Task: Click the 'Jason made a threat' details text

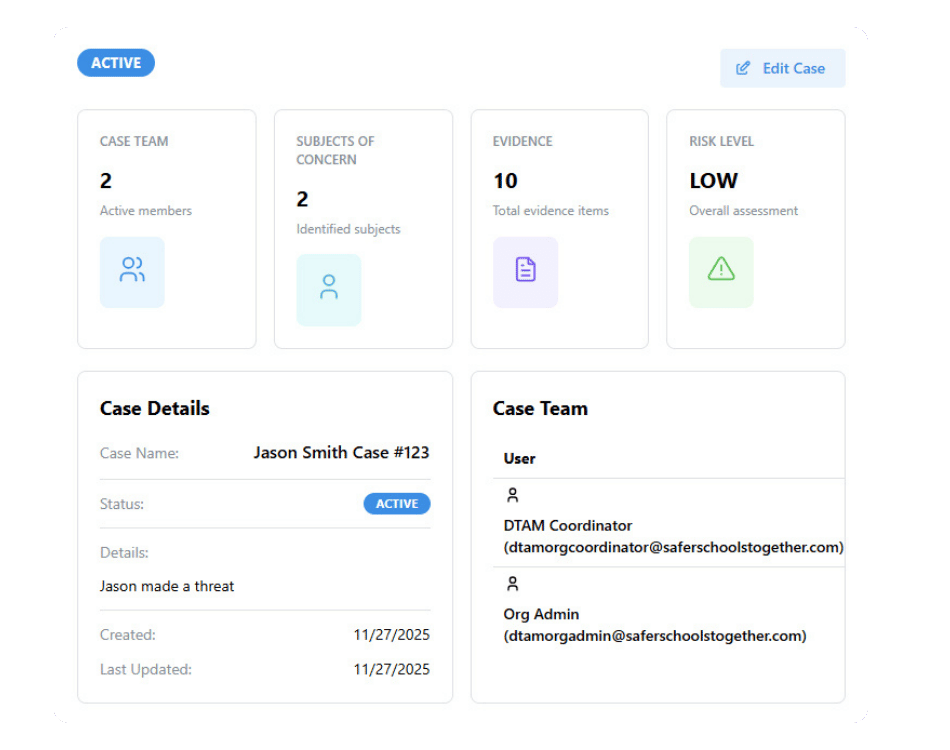Action: click(167, 586)
